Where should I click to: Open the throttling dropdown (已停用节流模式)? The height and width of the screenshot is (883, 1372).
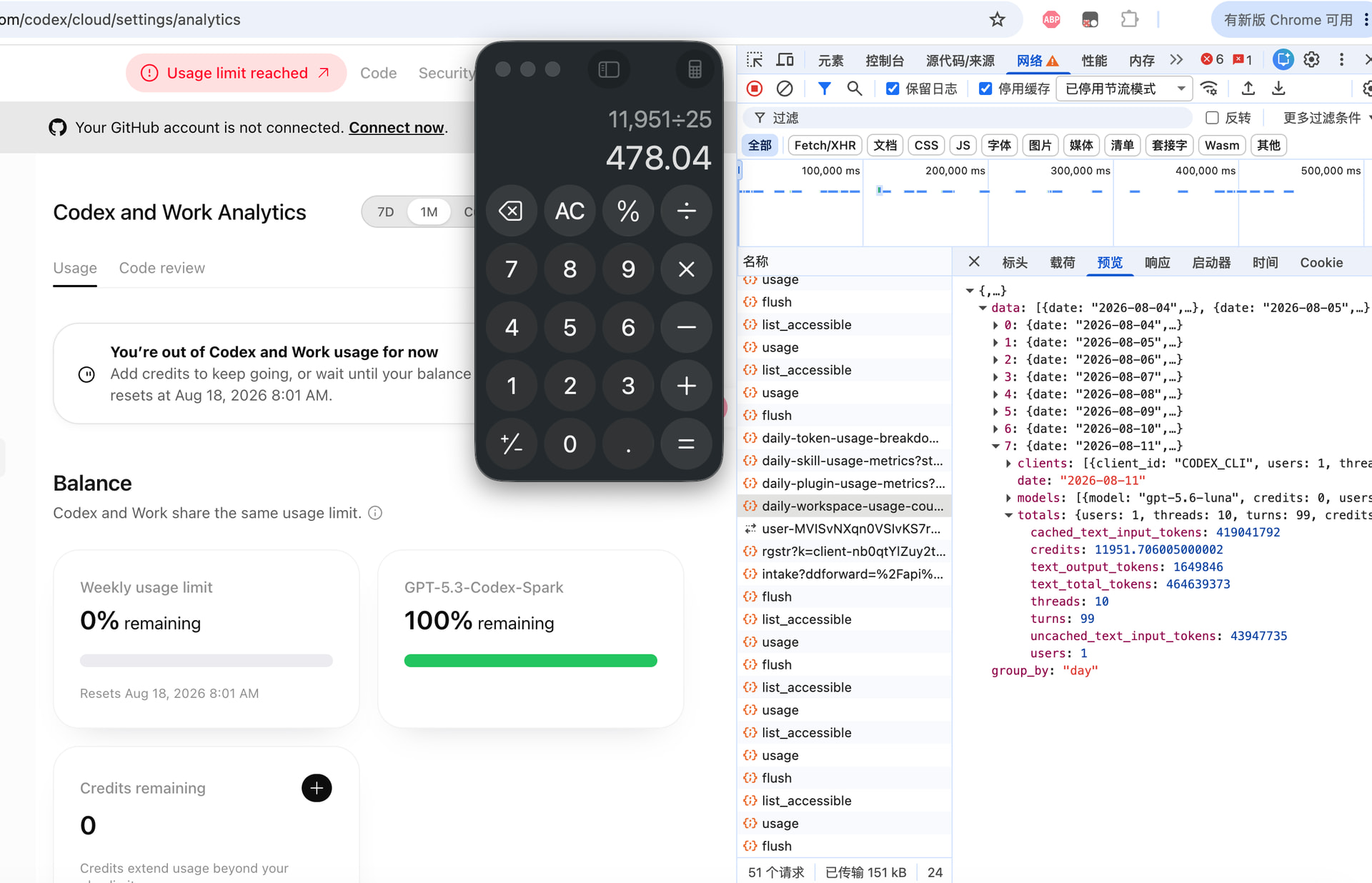pyautogui.click(x=1125, y=89)
